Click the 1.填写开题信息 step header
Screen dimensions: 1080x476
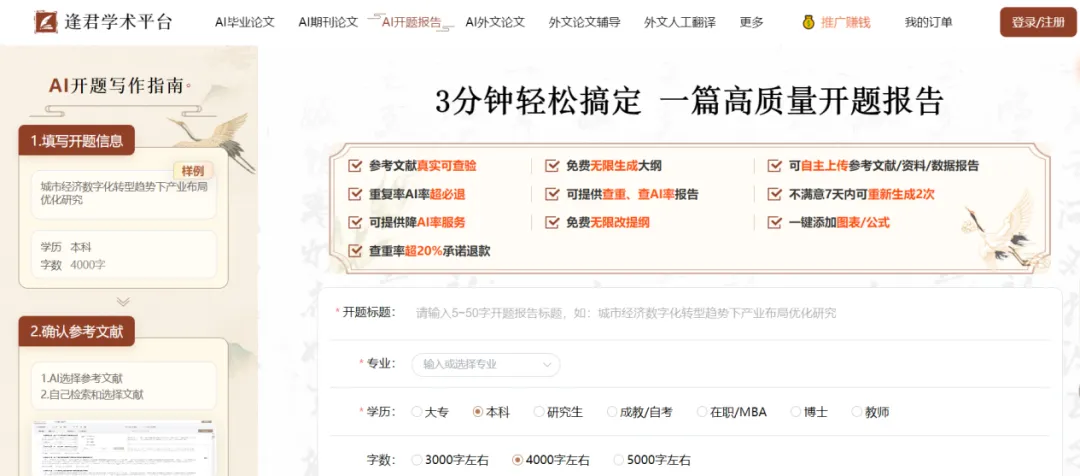point(76,141)
